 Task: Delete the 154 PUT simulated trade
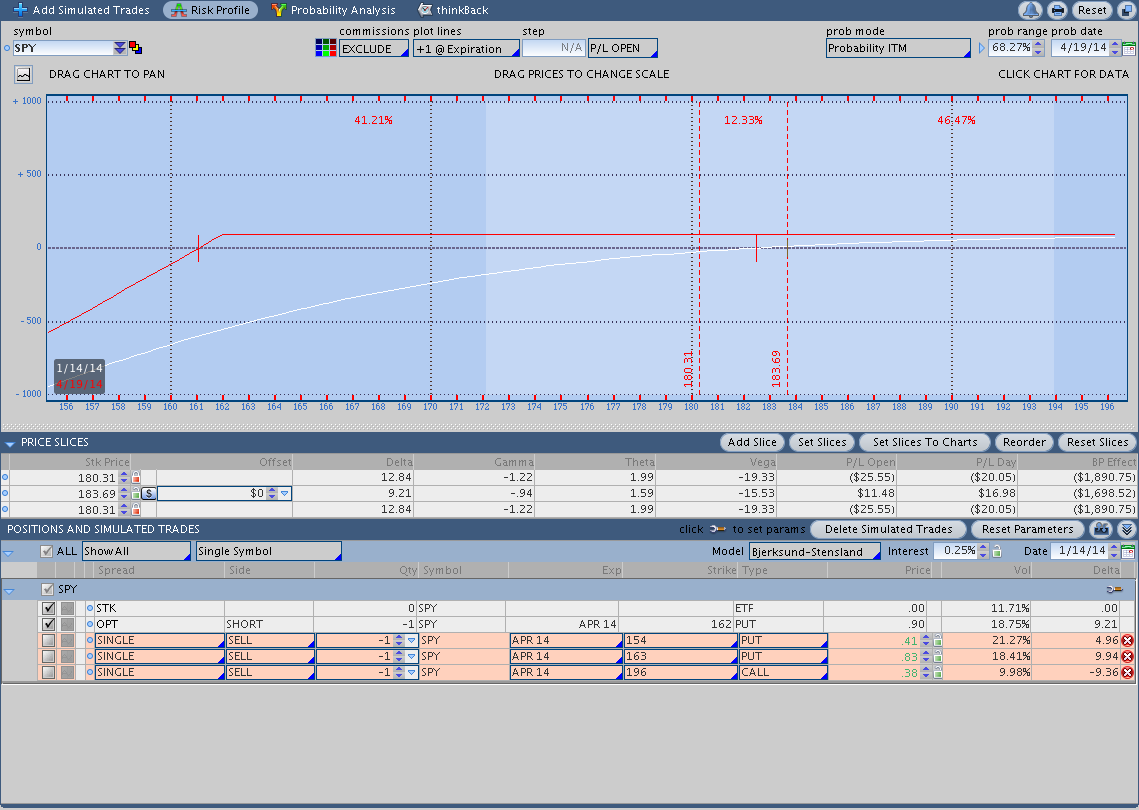pyautogui.click(x=1127, y=640)
